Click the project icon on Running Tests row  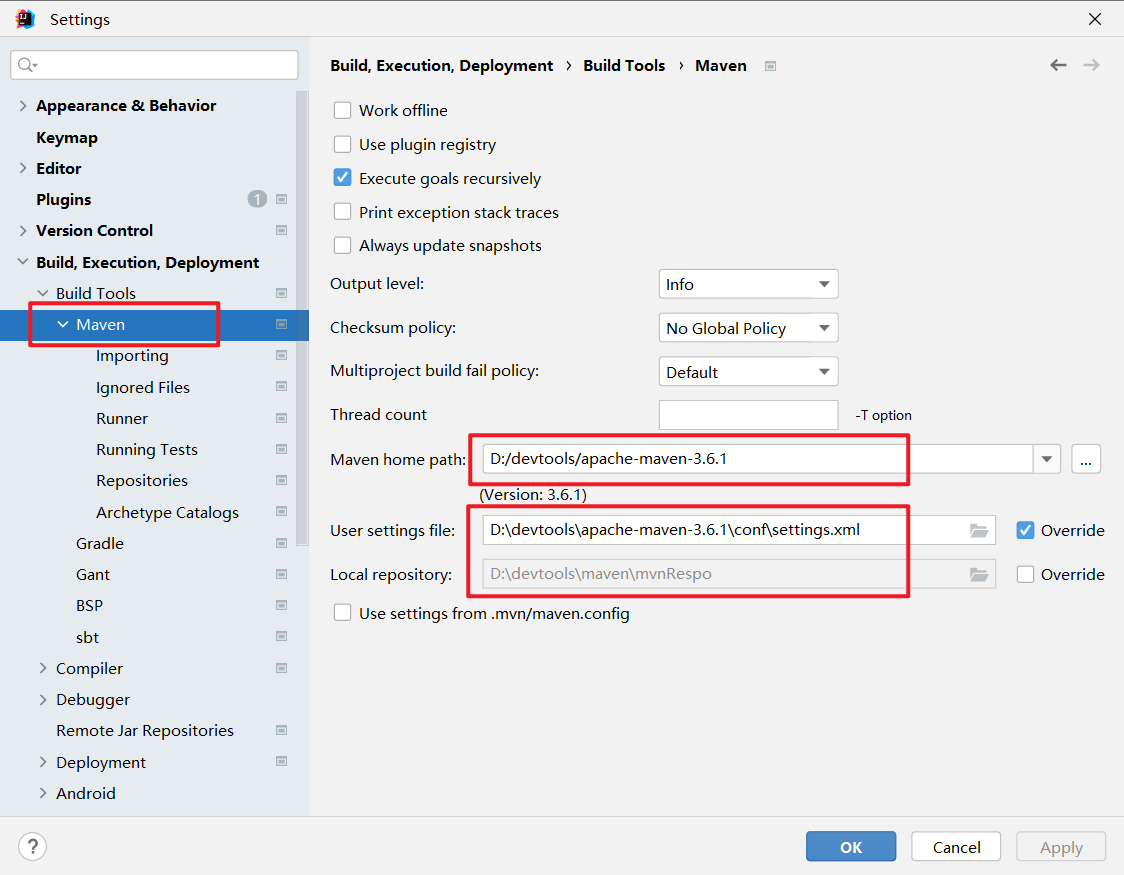pos(282,449)
